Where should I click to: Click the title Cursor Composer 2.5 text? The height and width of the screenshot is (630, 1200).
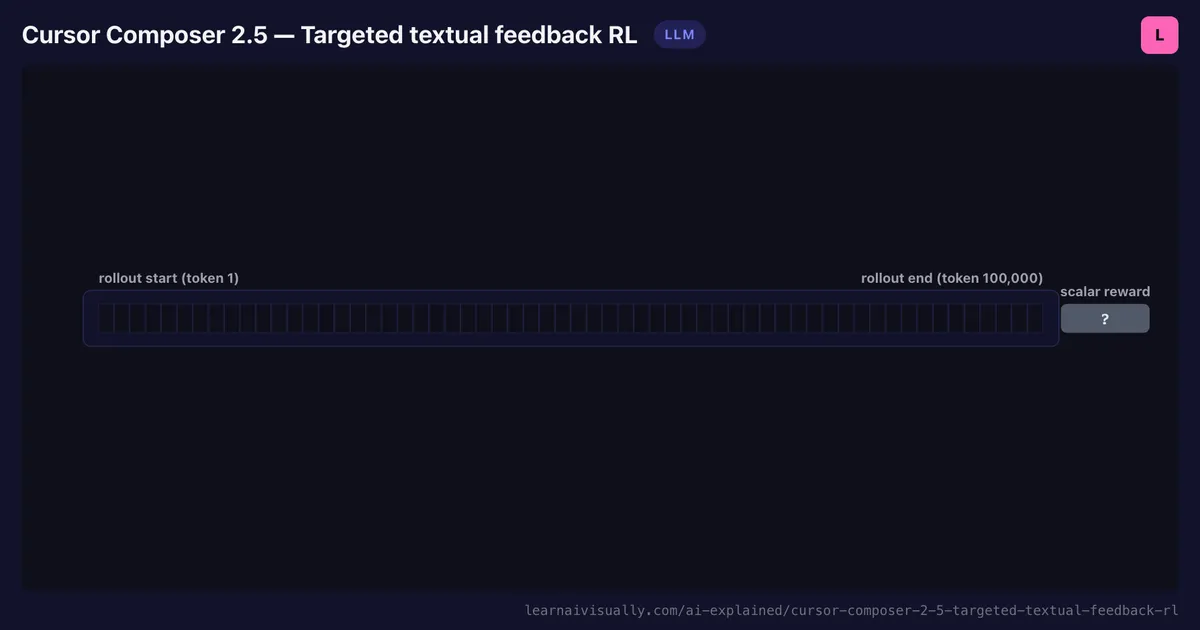pos(329,35)
